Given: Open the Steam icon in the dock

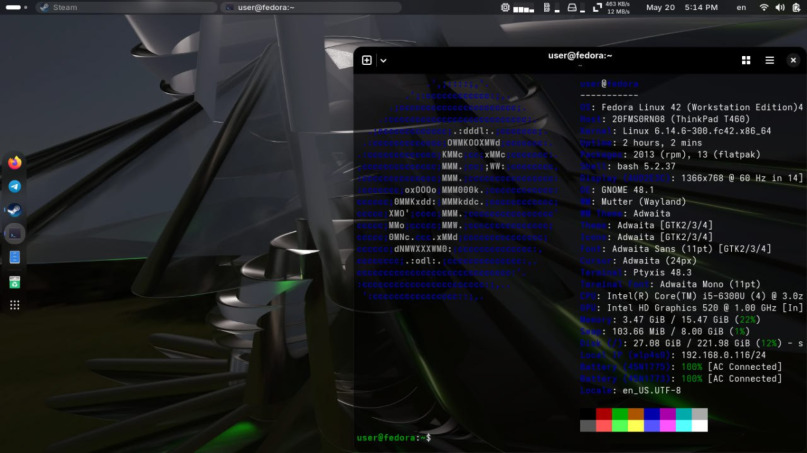Looking at the screenshot, I should click(14, 210).
